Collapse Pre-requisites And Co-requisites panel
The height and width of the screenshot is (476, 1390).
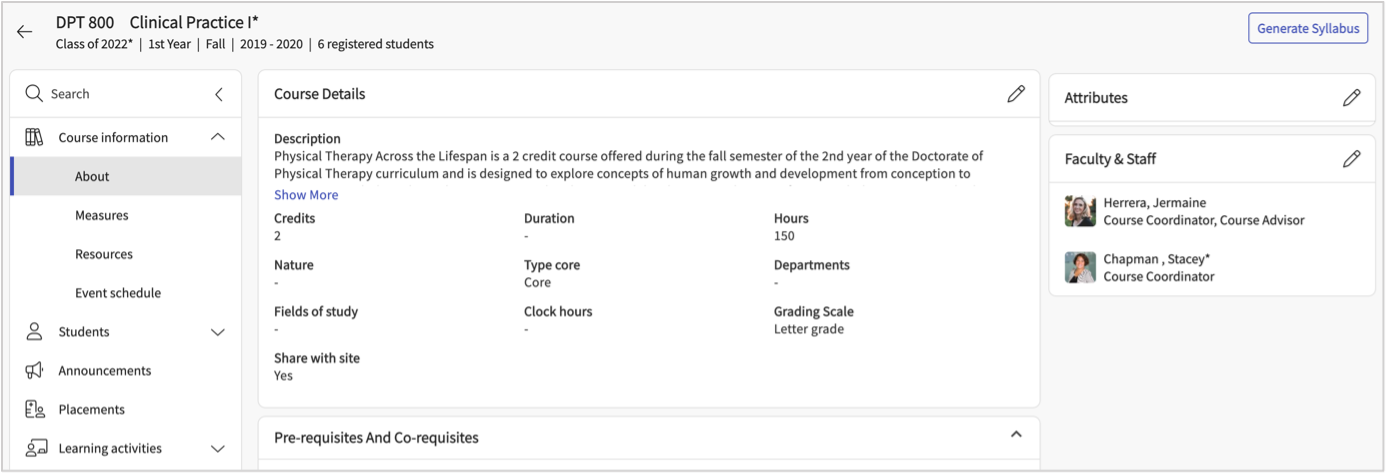tap(1016, 435)
